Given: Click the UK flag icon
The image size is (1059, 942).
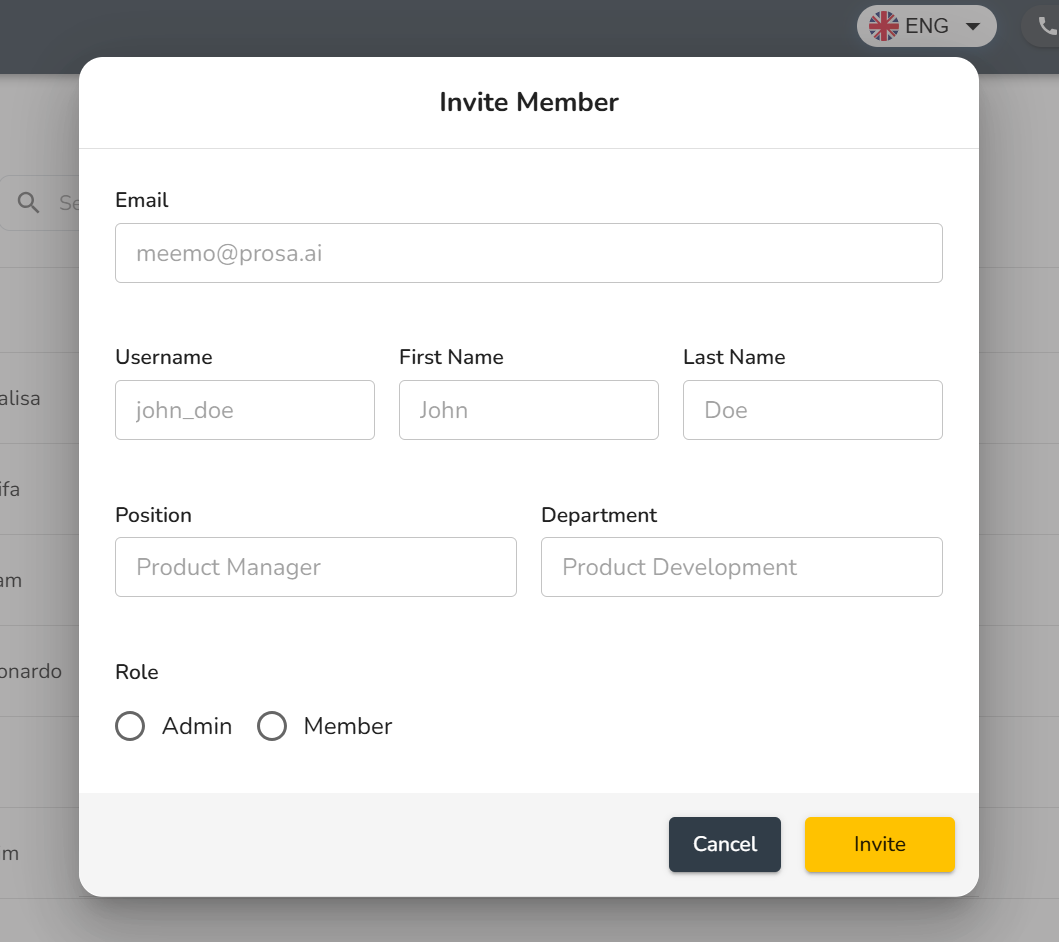Looking at the screenshot, I should point(884,26).
